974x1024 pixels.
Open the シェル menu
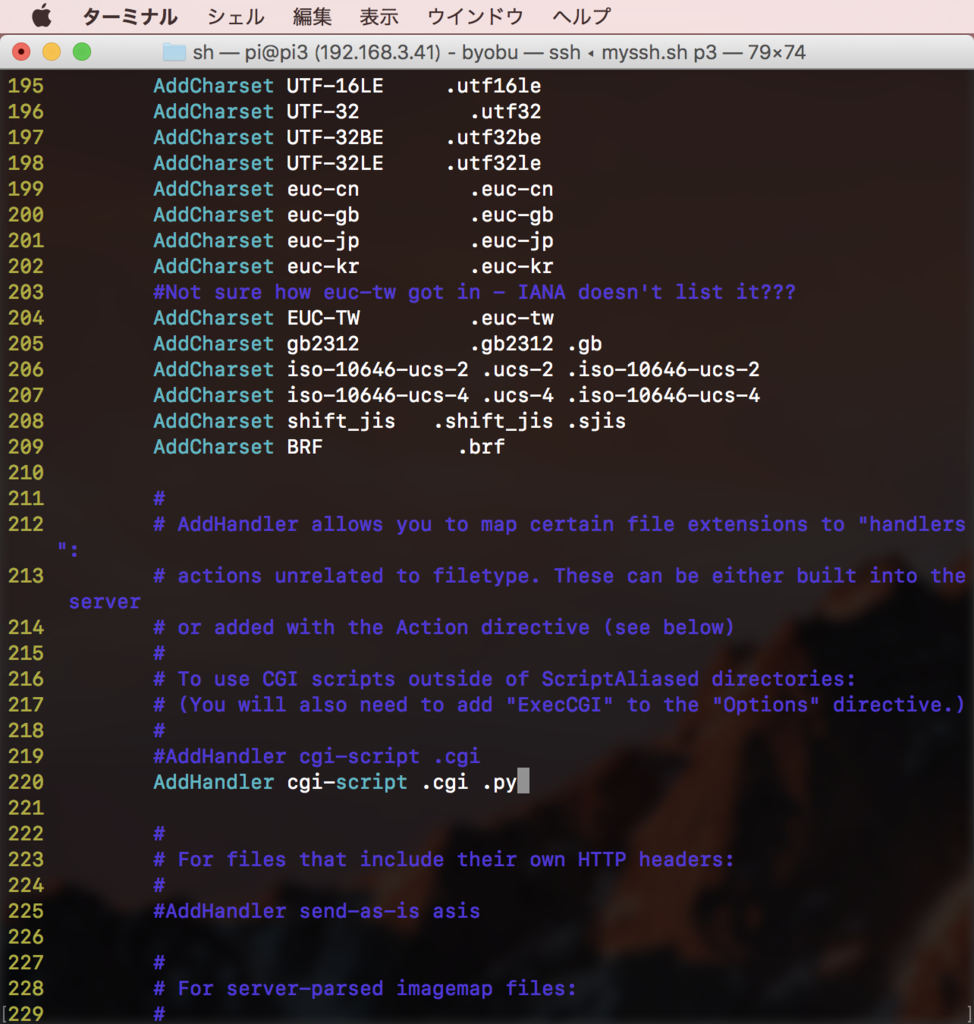click(x=236, y=16)
